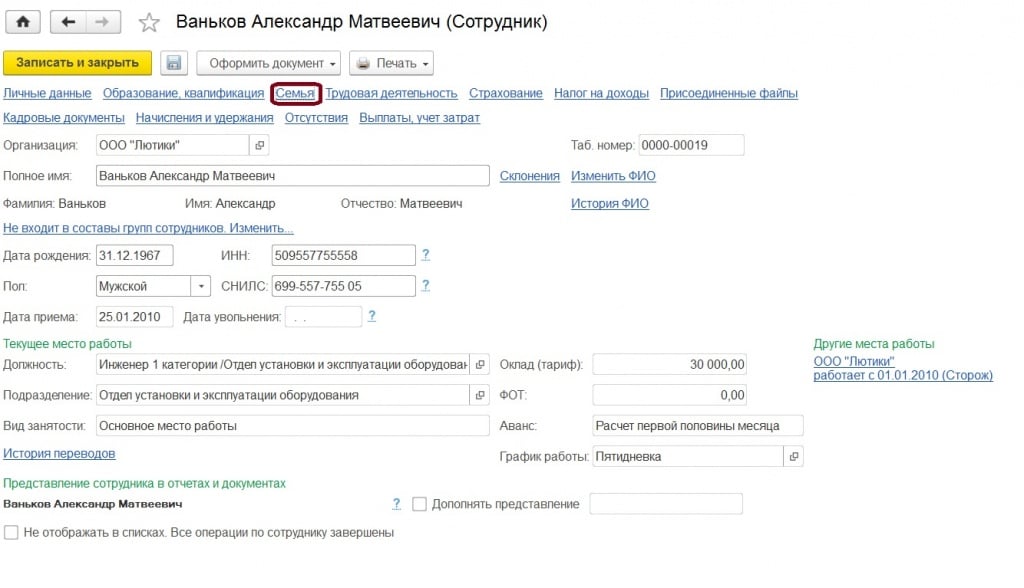Viewport: 1024px width, 588px height.
Task: Open the График работы selection icon
Action: [793, 456]
